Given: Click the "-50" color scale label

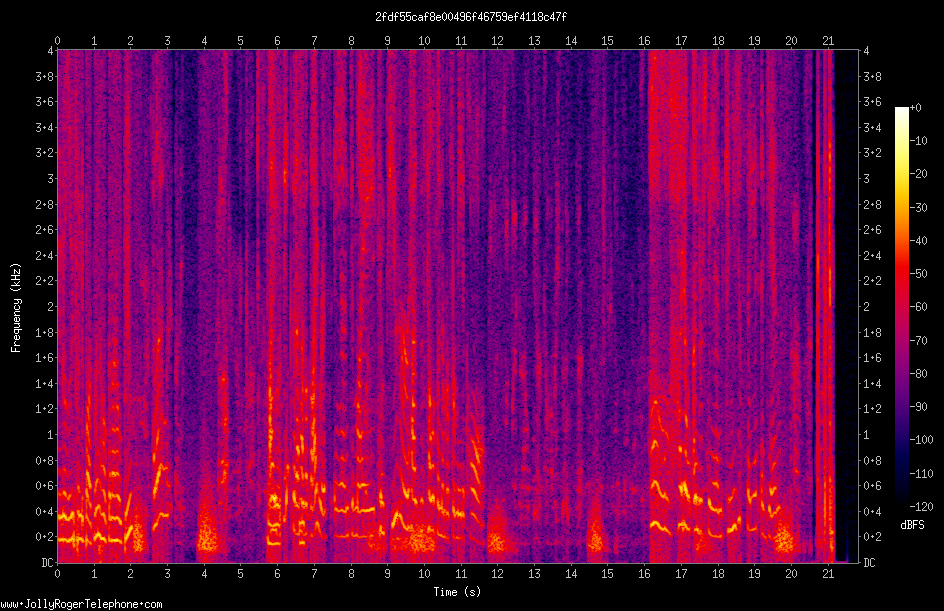Looking at the screenshot, I should 919,274.
